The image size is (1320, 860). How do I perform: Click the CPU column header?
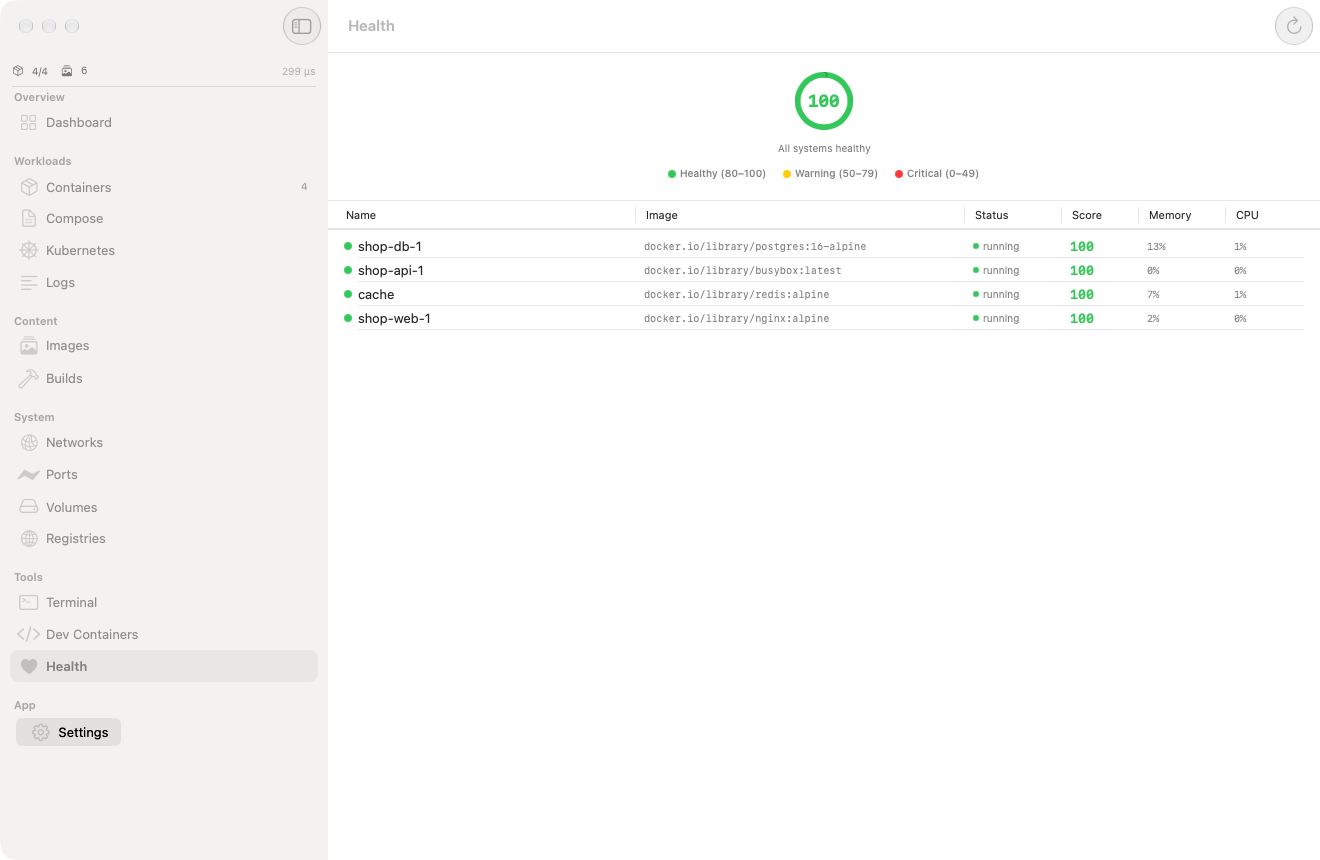click(1247, 215)
